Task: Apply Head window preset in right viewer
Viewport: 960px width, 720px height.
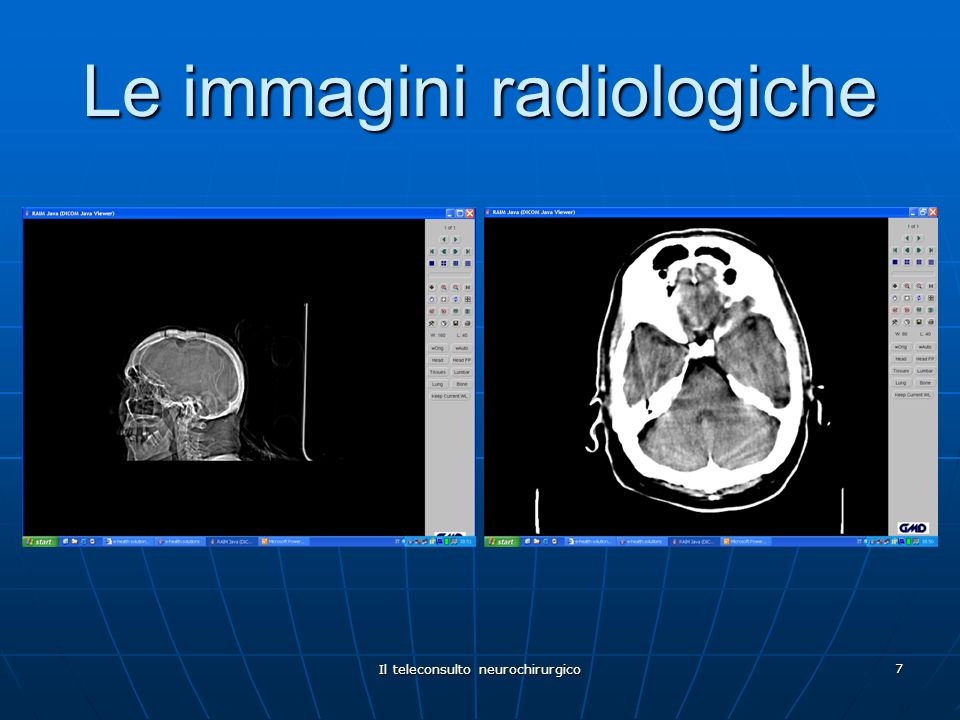Action: (901, 359)
